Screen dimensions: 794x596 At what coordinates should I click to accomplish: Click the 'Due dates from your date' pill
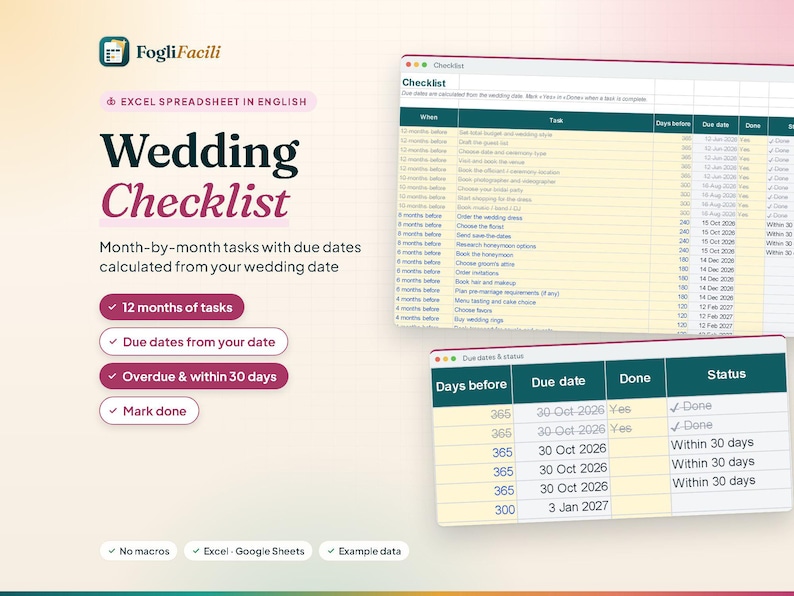coord(193,342)
